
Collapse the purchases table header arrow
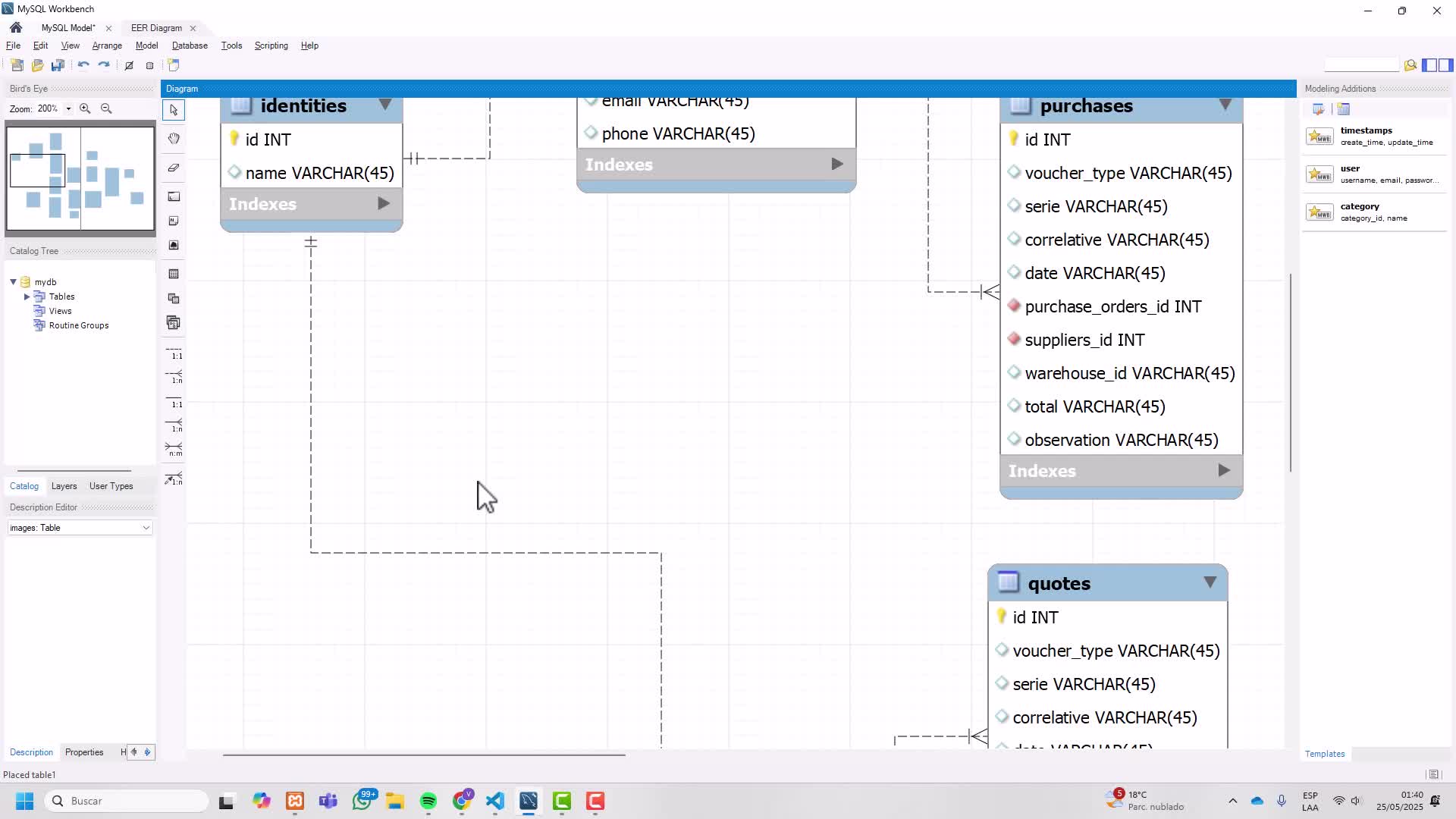1225,105
